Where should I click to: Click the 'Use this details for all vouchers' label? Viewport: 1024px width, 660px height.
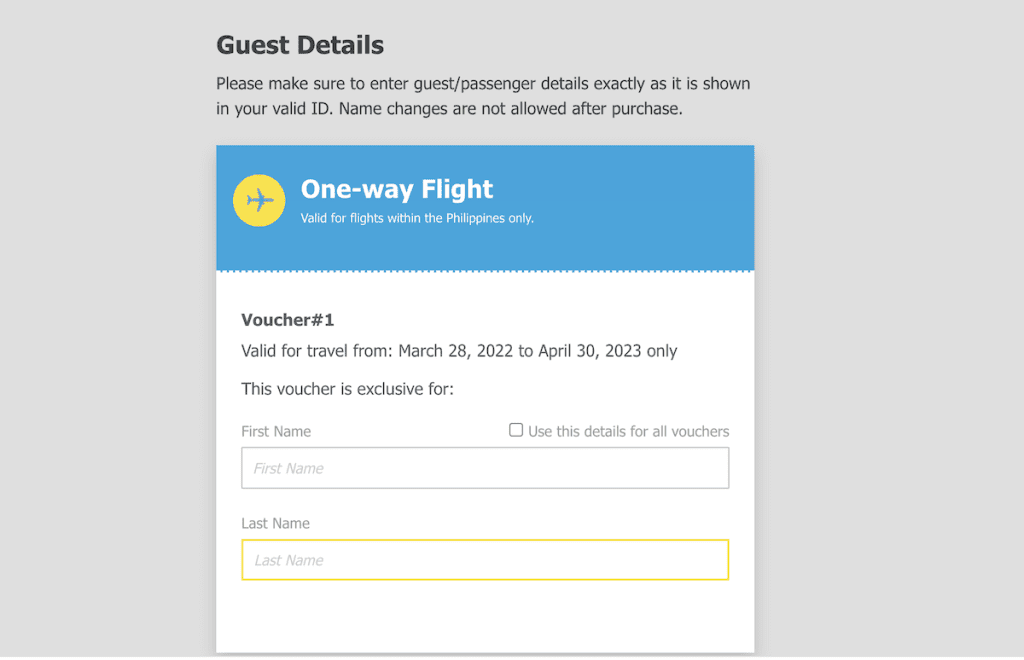coord(628,432)
